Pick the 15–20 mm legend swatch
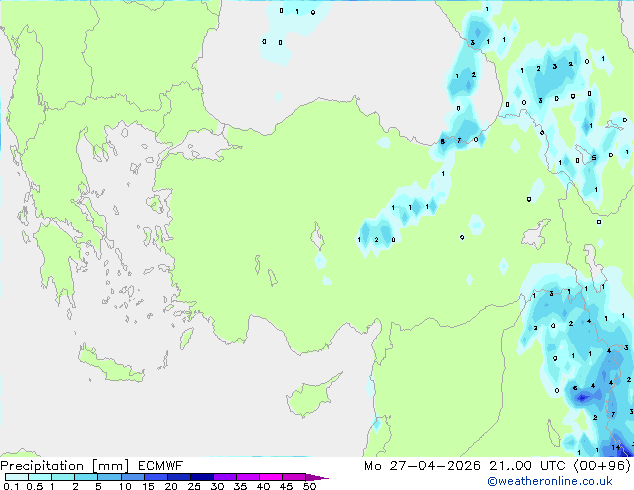 coord(155,477)
